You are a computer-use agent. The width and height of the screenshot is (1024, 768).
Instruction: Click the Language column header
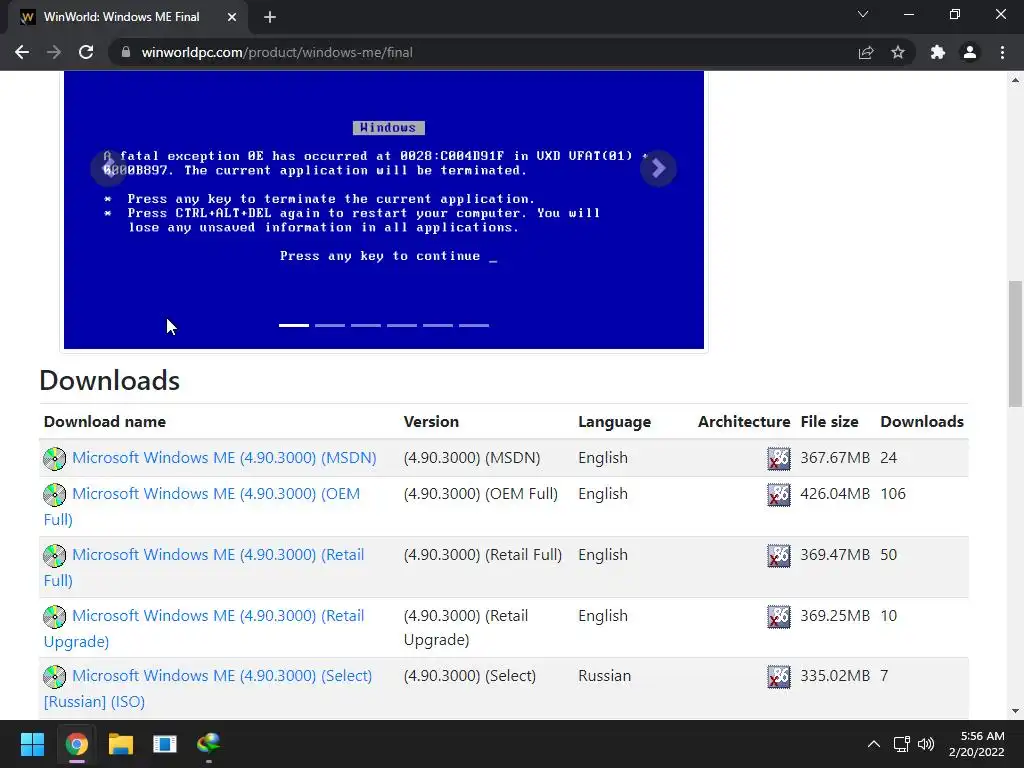coord(615,422)
